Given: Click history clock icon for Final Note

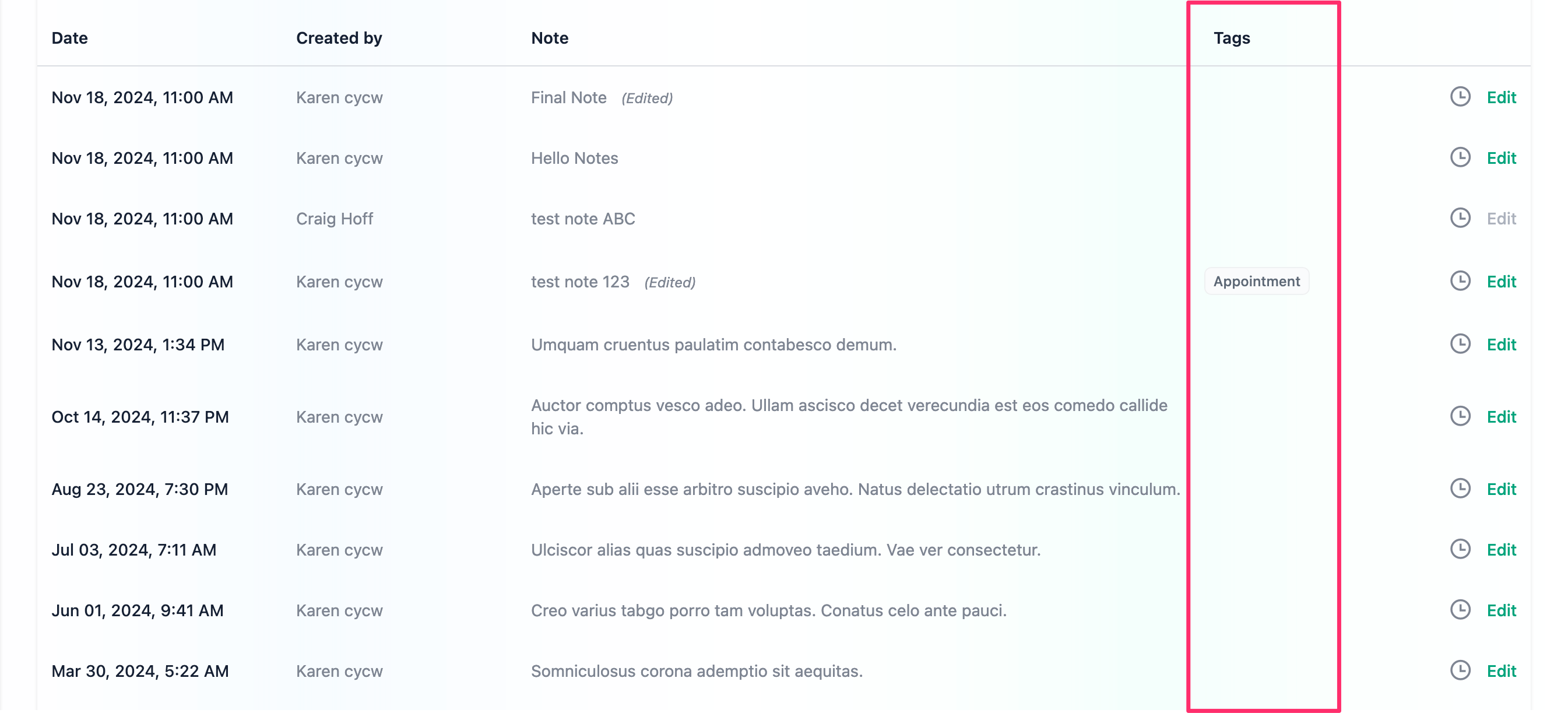Looking at the screenshot, I should point(1460,97).
